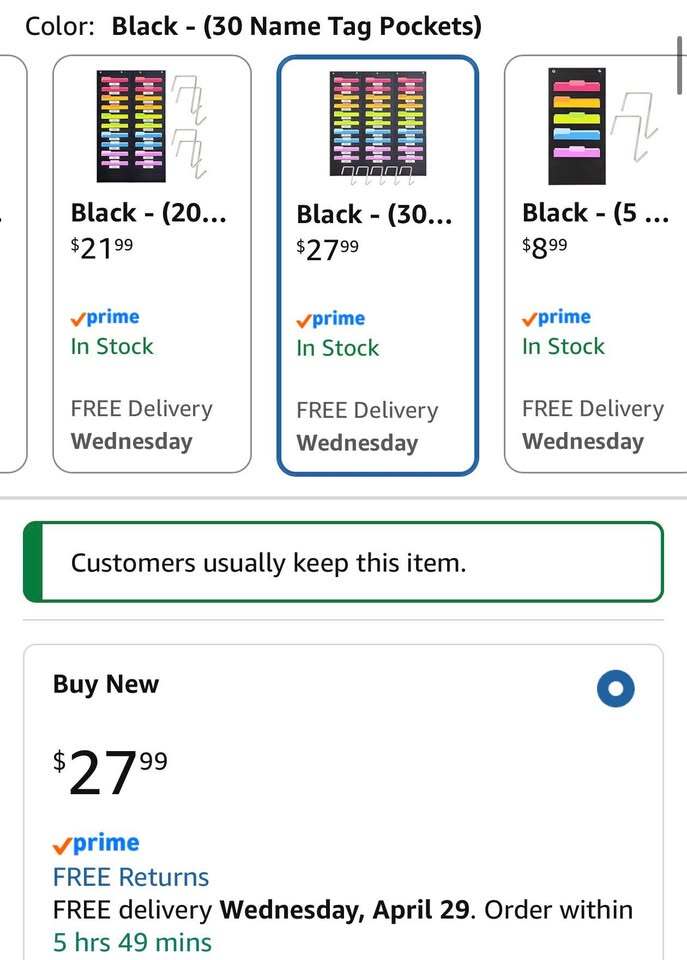Select the Black 30 pockets variant card

pyautogui.click(x=377, y=266)
